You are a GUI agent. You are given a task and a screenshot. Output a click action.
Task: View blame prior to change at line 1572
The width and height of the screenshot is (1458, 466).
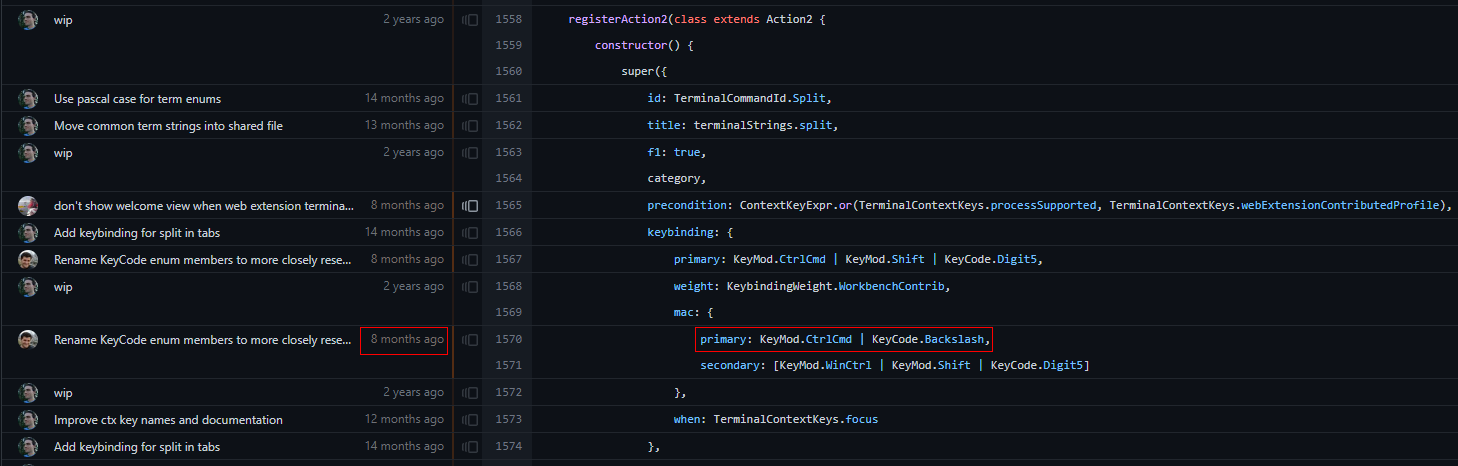[470, 393]
